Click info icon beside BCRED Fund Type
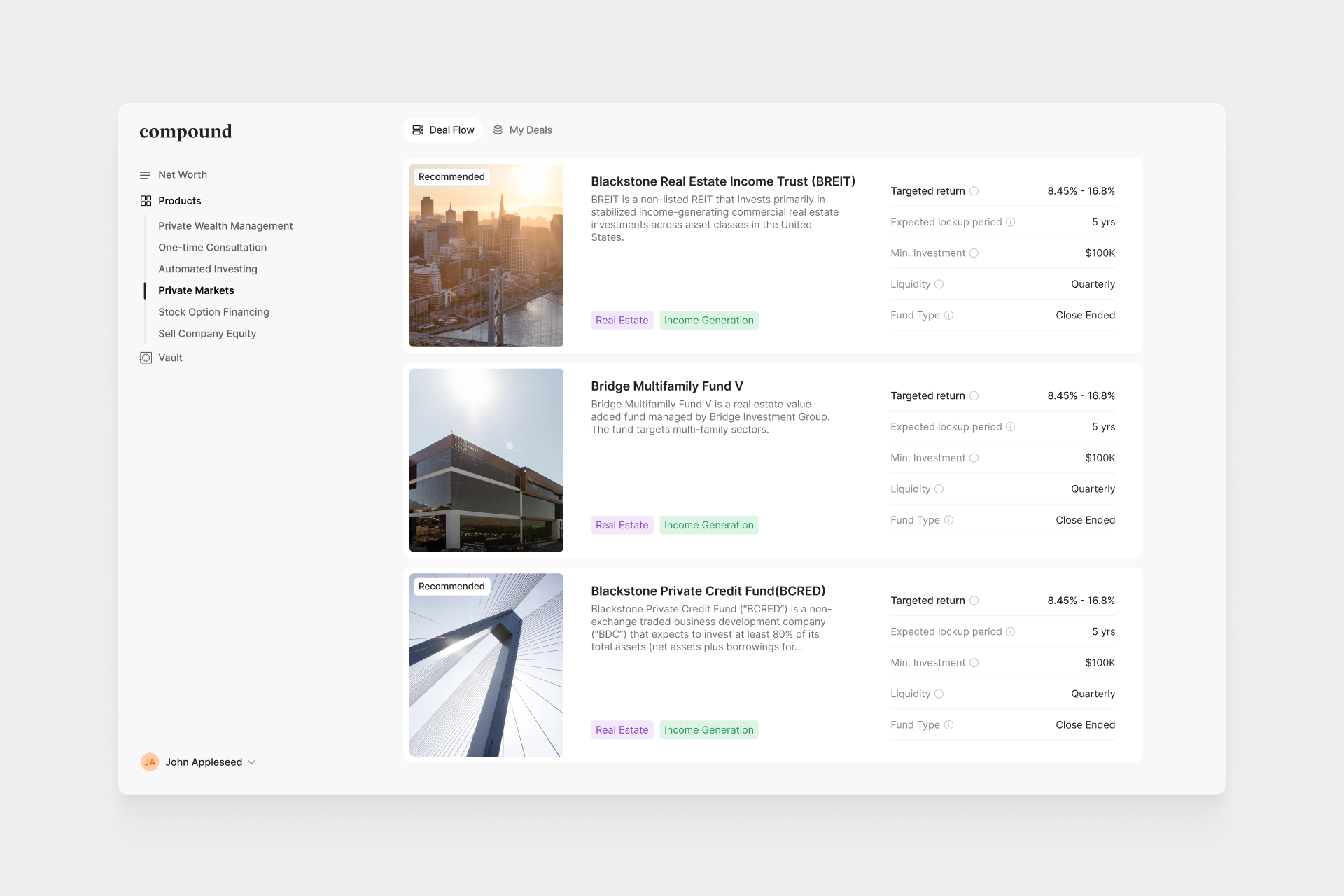The width and height of the screenshot is (1344, 896). click(x=948, y=725)
